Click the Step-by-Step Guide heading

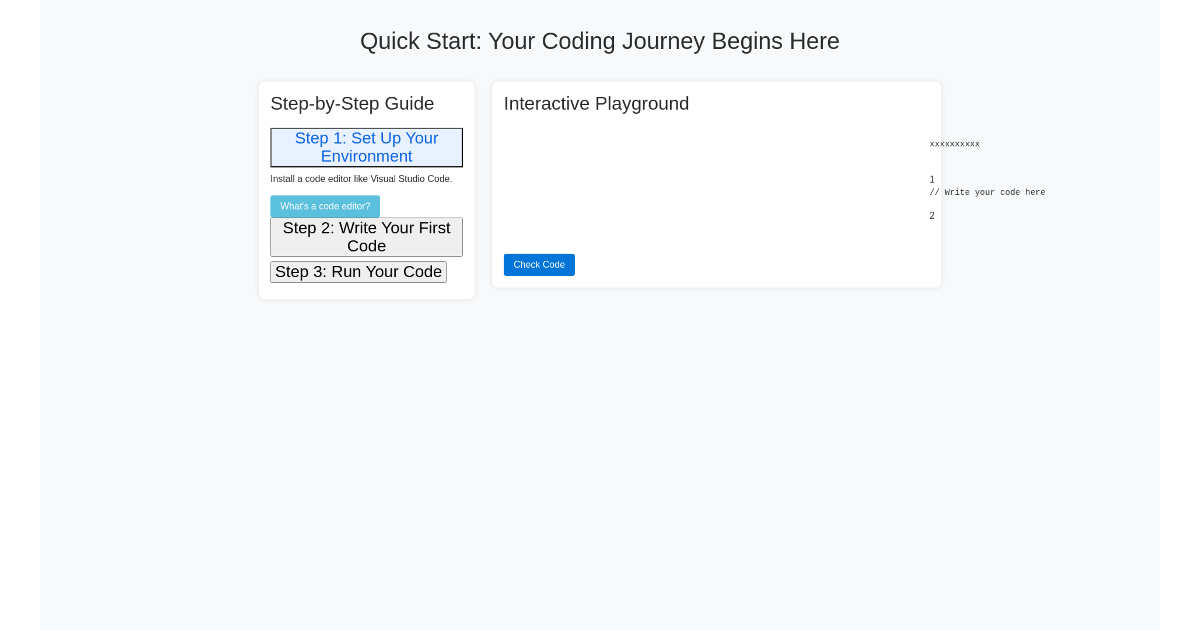point(352,103)
